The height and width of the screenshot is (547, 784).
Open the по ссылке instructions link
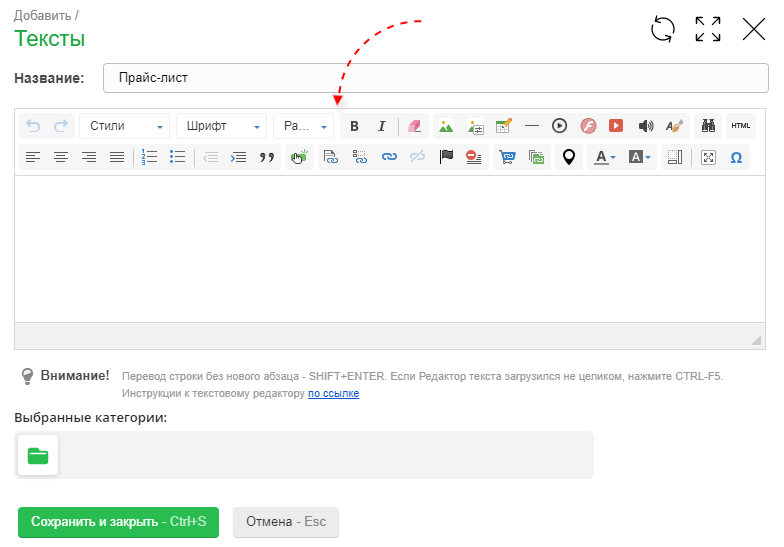(x=333, y=394)
